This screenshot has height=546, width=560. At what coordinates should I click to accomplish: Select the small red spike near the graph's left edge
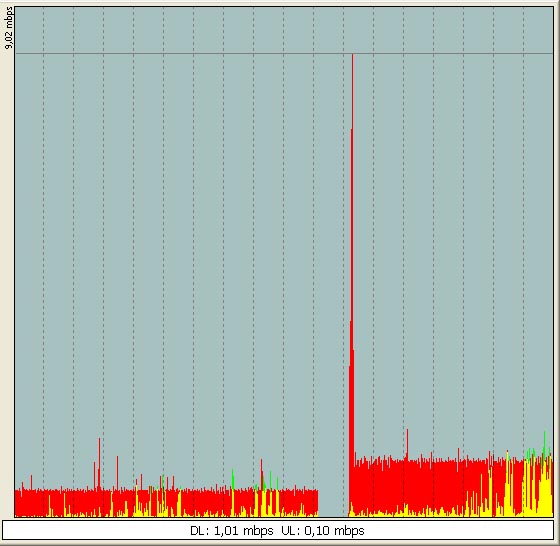(31, 482)
